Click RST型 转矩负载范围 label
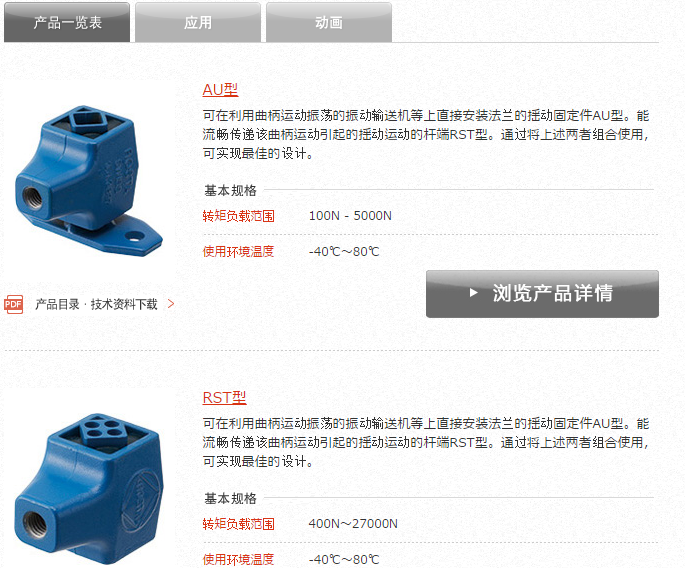 click(x=239, y=523)
